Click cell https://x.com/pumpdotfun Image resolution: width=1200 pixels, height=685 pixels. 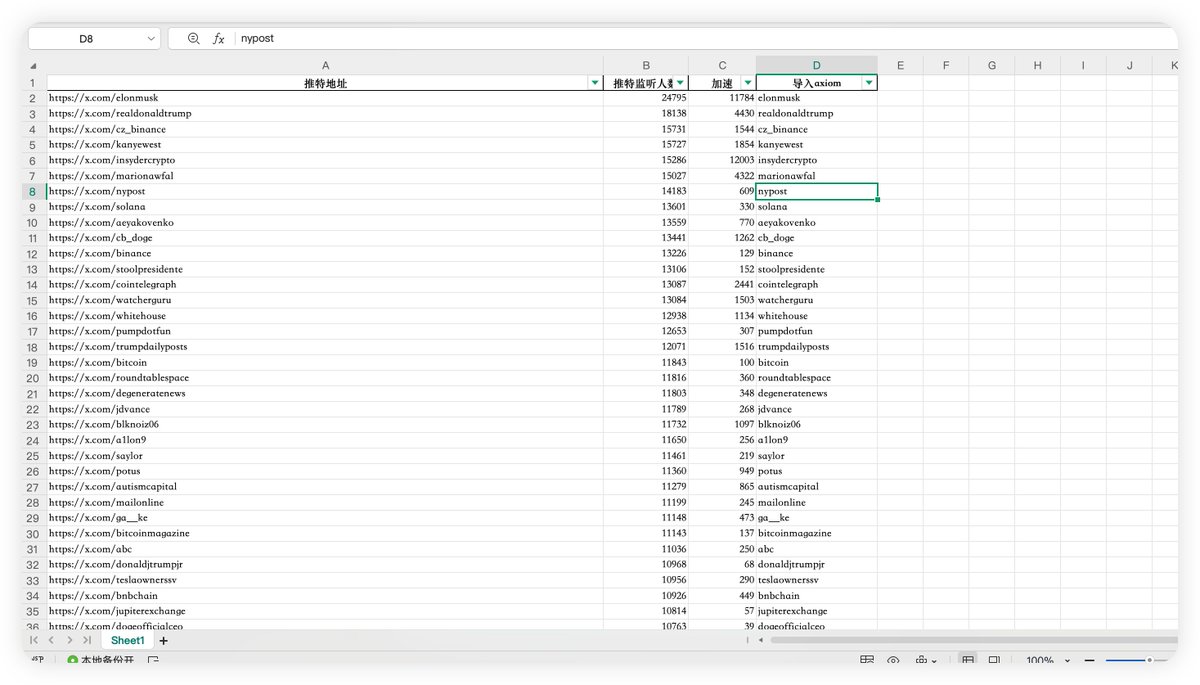click(x=325, y=331)
